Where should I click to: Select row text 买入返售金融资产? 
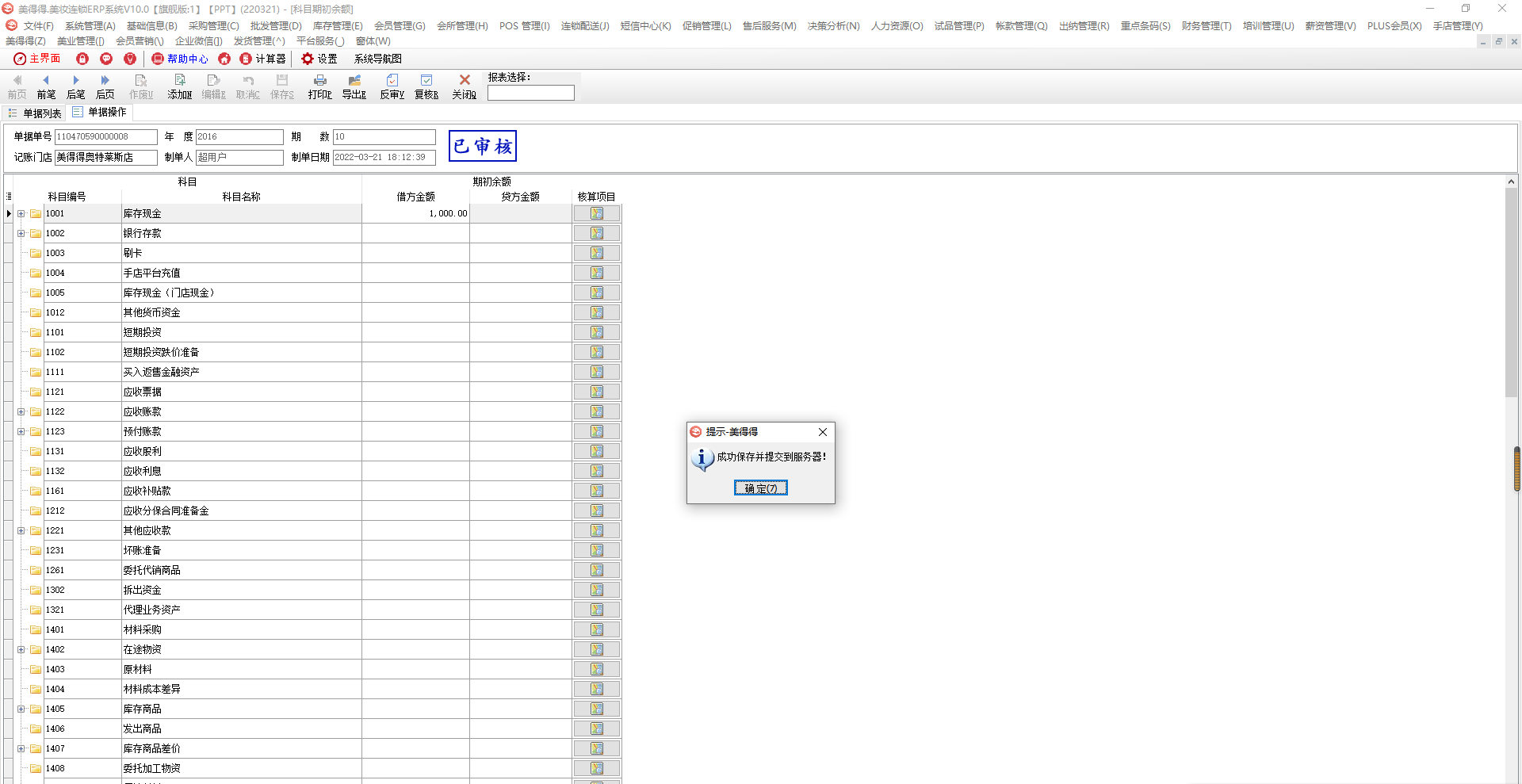[161, 372]
